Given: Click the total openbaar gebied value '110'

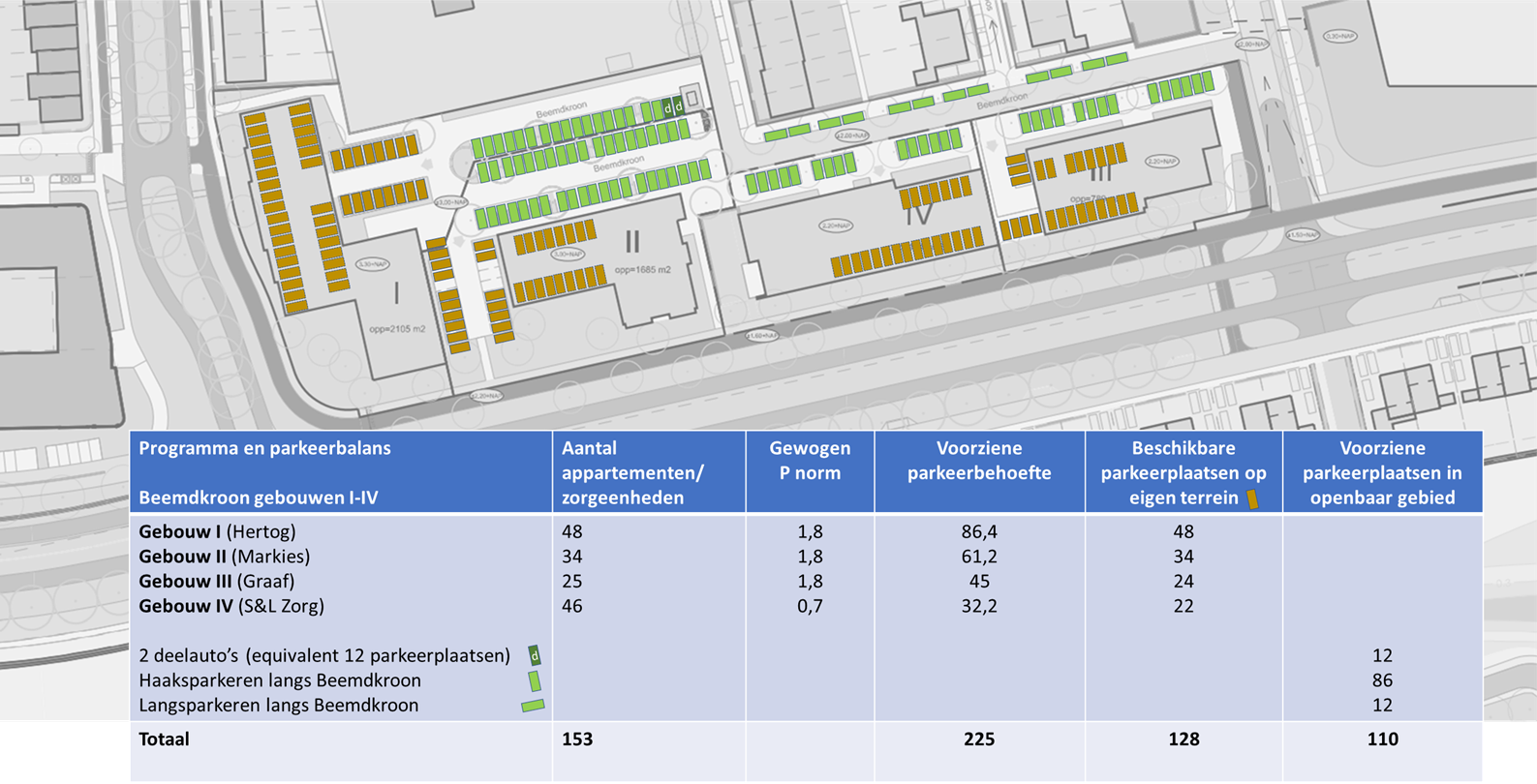Looking at the screenshot, I should (1382, 739).
